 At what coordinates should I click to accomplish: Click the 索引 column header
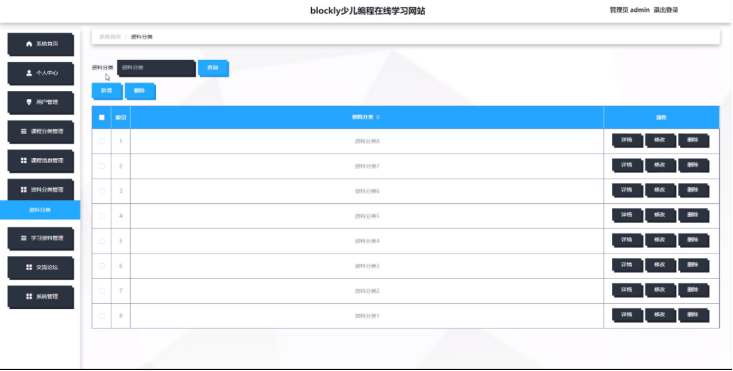coord(121,117)
